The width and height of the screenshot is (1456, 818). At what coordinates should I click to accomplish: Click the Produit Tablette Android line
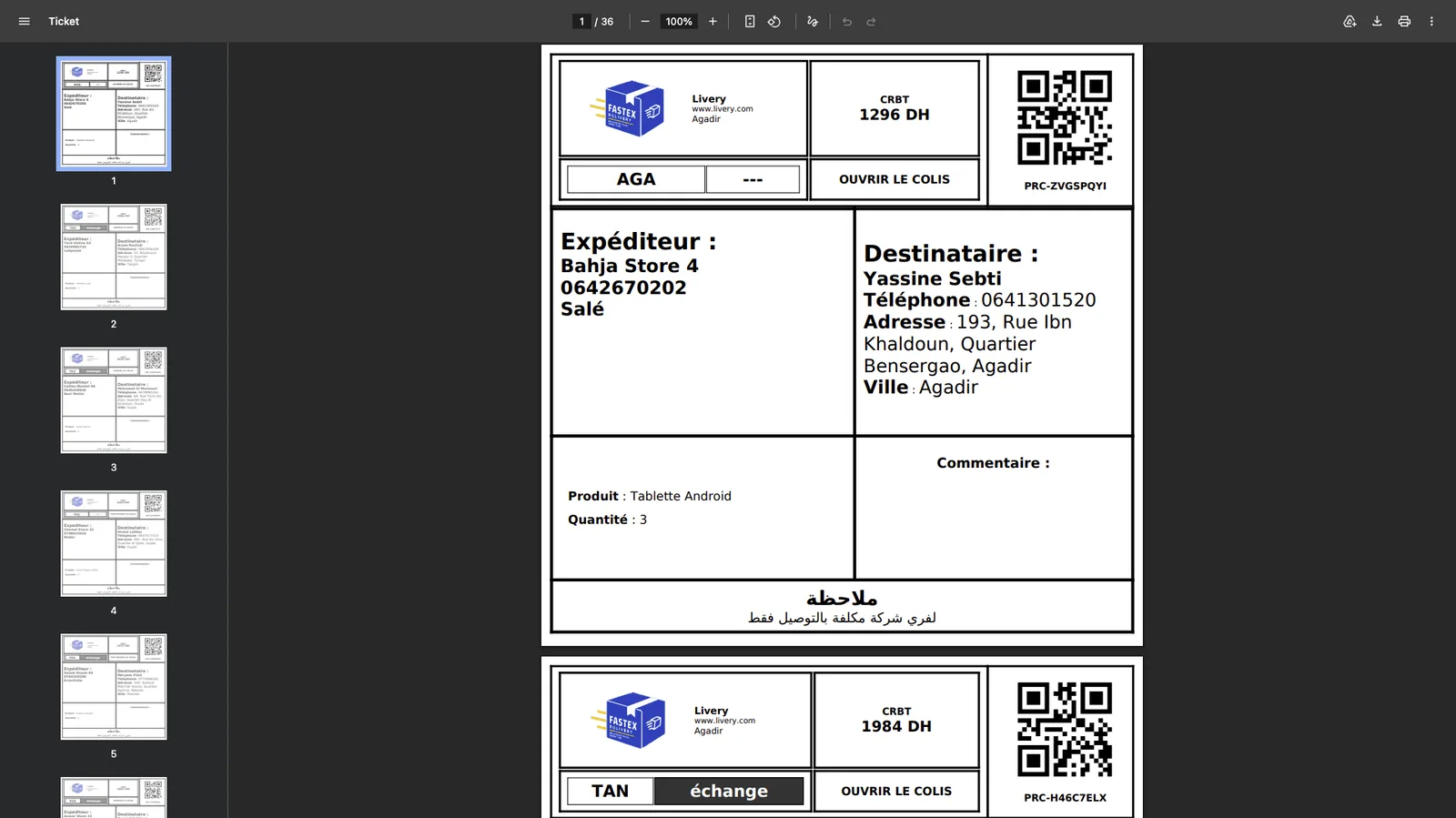click(650, 496)
